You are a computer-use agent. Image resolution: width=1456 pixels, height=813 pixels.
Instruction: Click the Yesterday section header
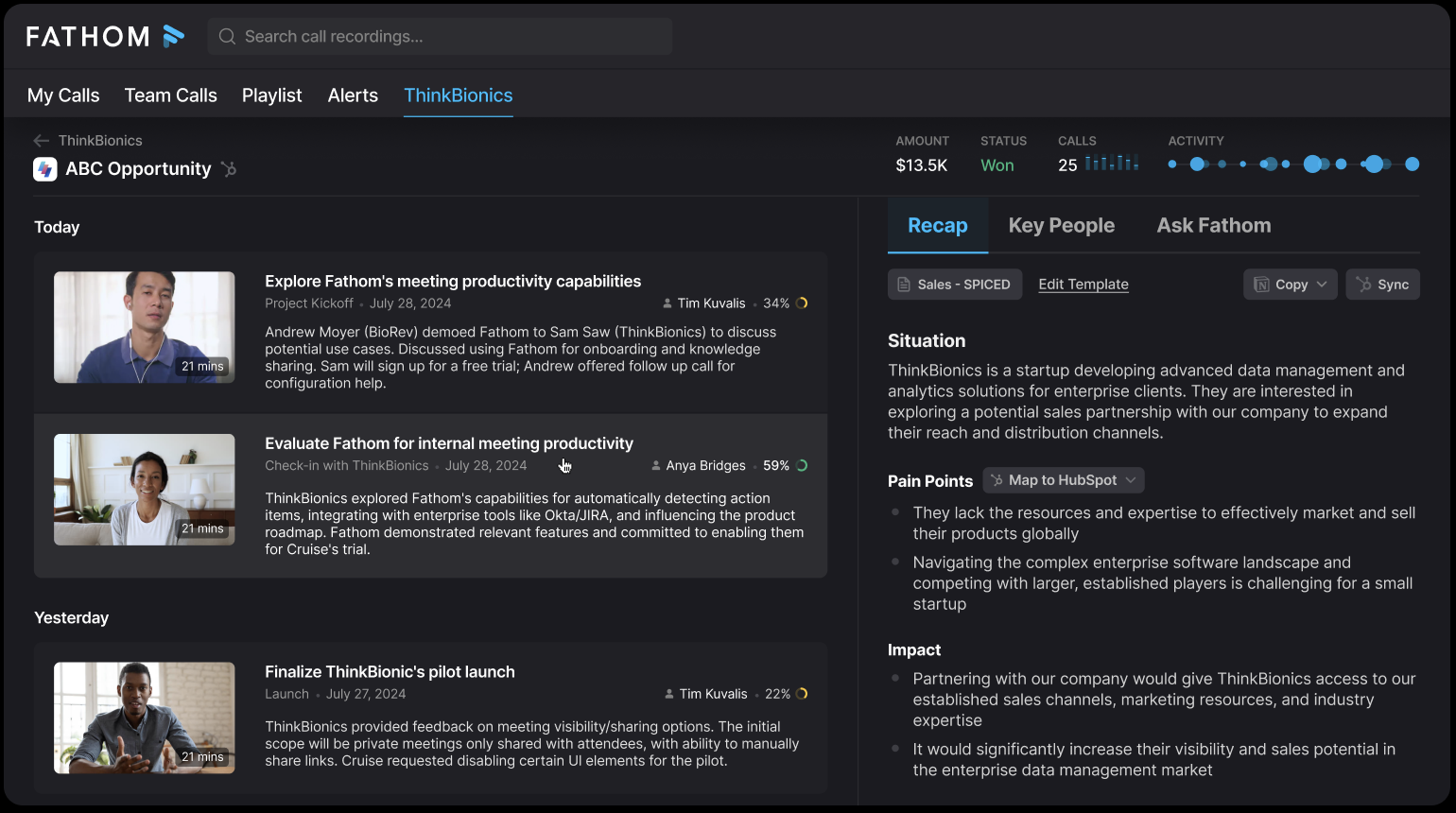[x=72, y=618]
